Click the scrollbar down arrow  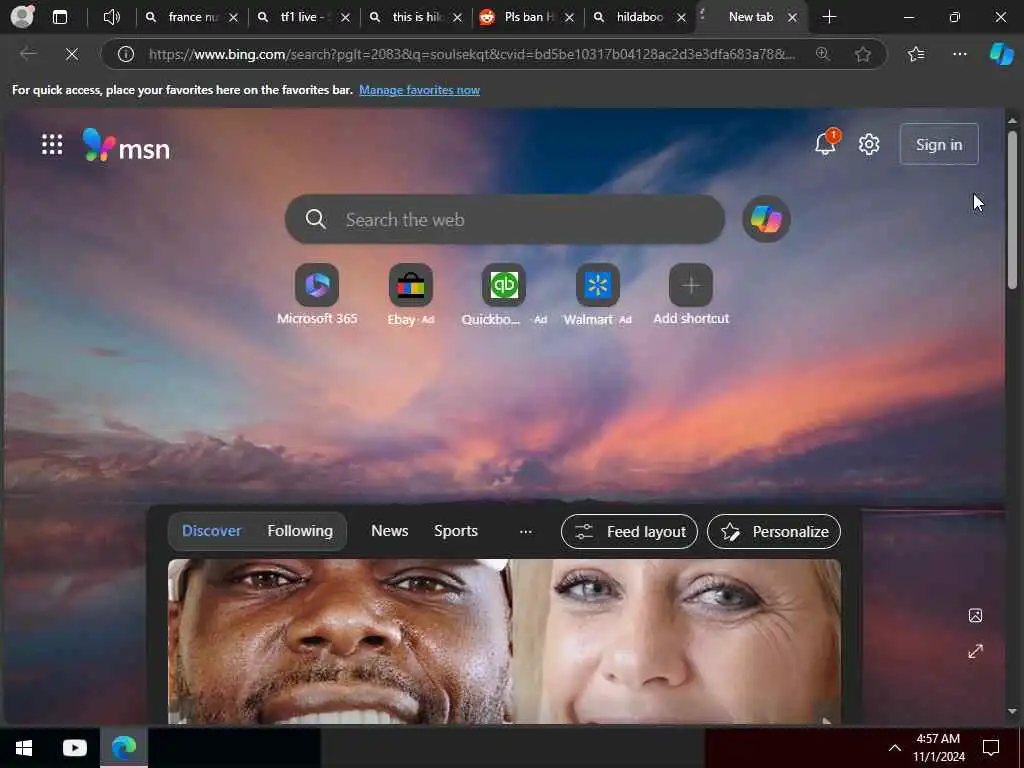pos(1012,711)
